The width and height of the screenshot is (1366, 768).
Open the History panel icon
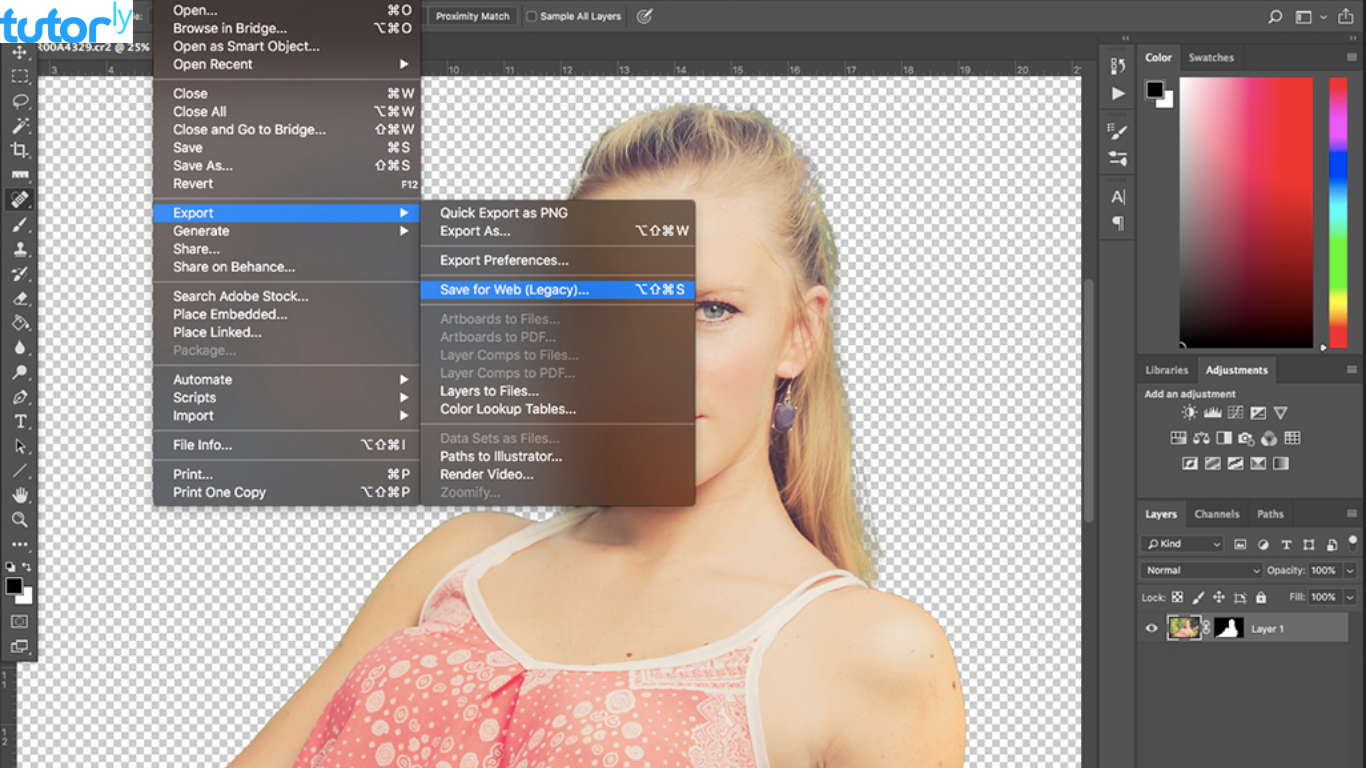tap(1118, 66)
